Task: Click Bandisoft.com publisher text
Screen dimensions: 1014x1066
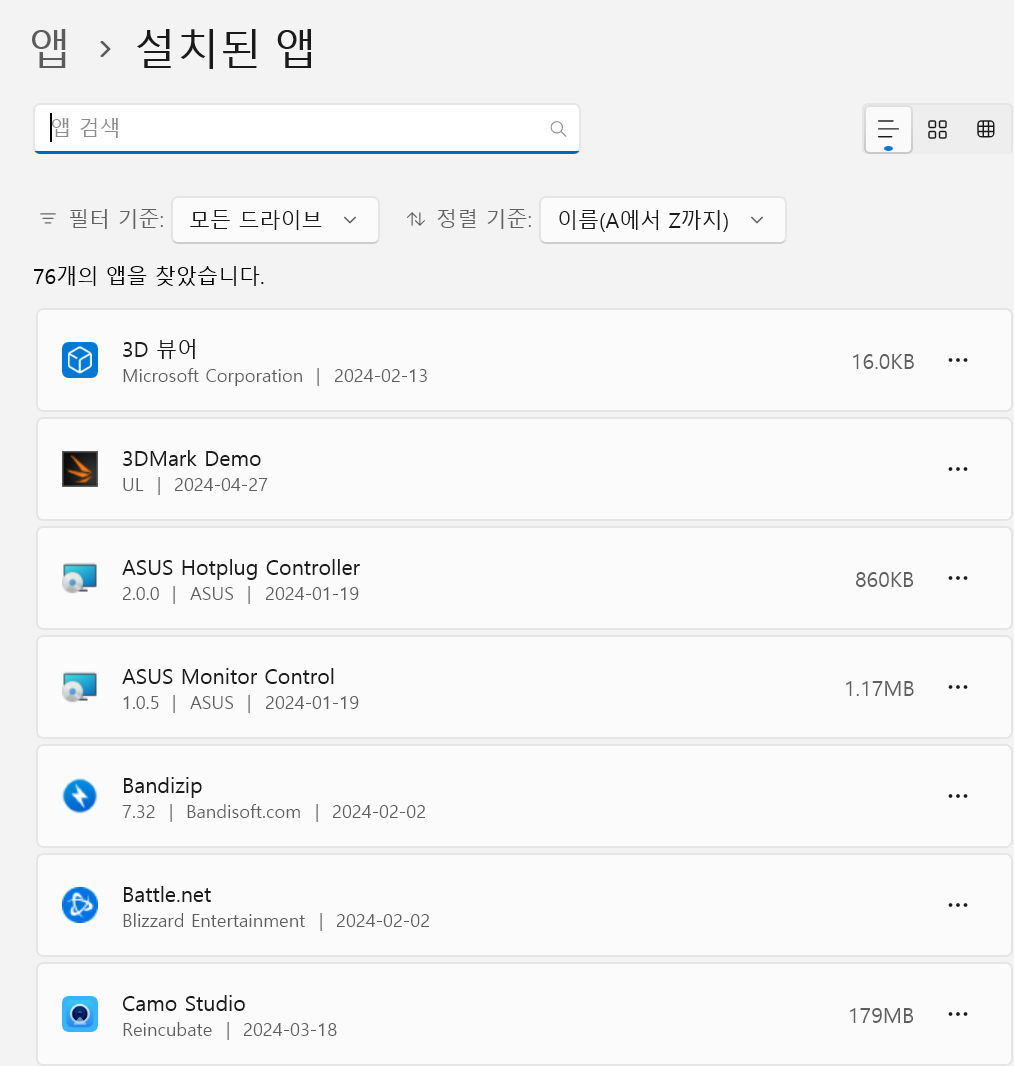Action: 243,812
